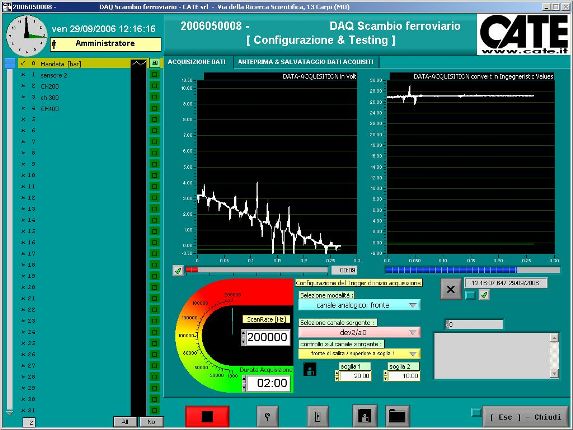Click the save disk icon in bottom toolbar
573x430 pixels.
point(364,416)
